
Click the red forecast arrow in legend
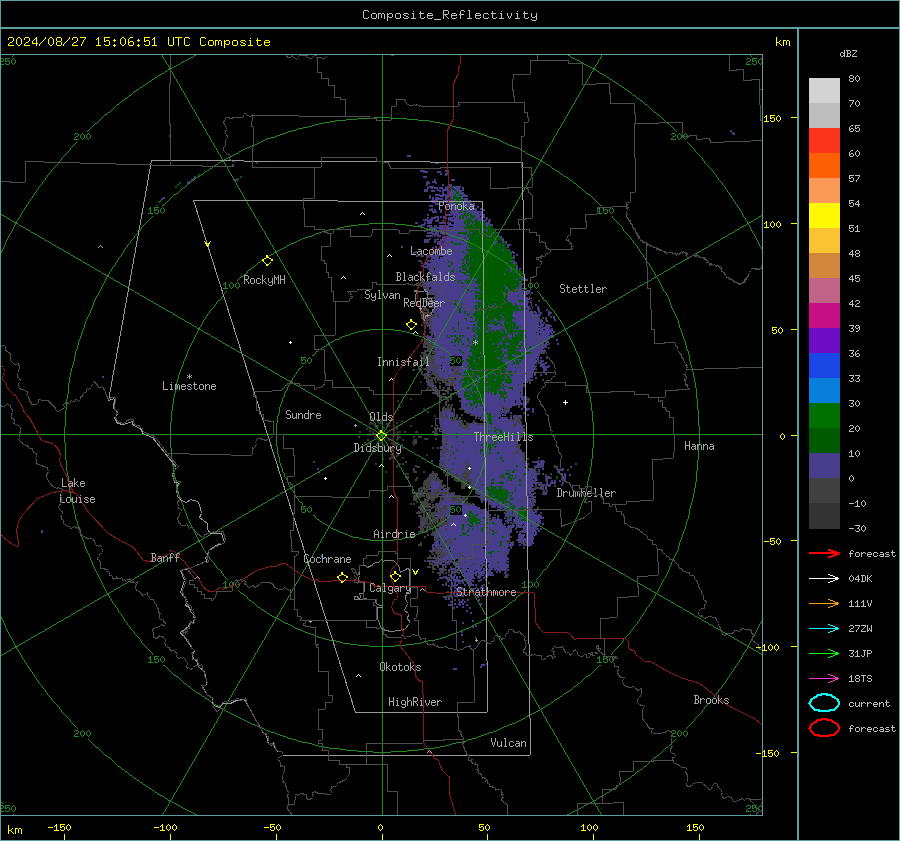tap(824, 553)
